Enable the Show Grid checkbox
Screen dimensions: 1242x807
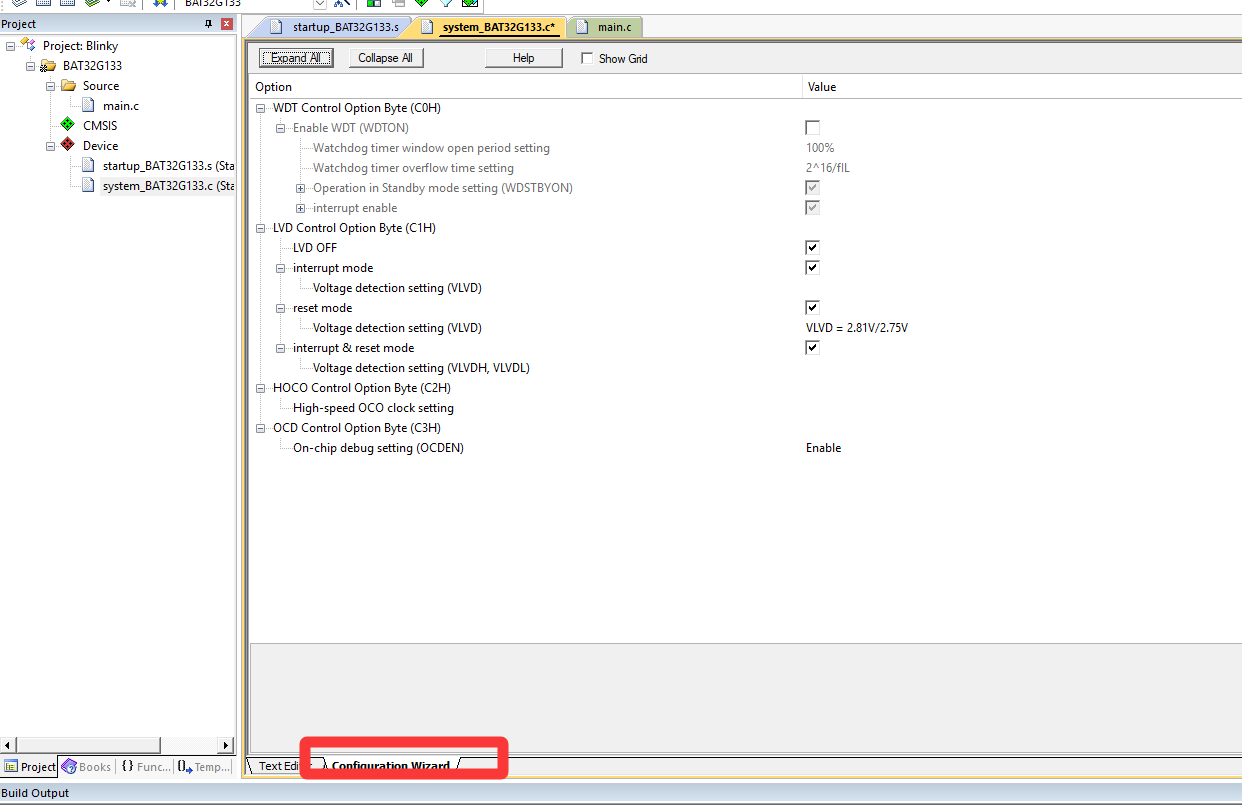point(587,58)
